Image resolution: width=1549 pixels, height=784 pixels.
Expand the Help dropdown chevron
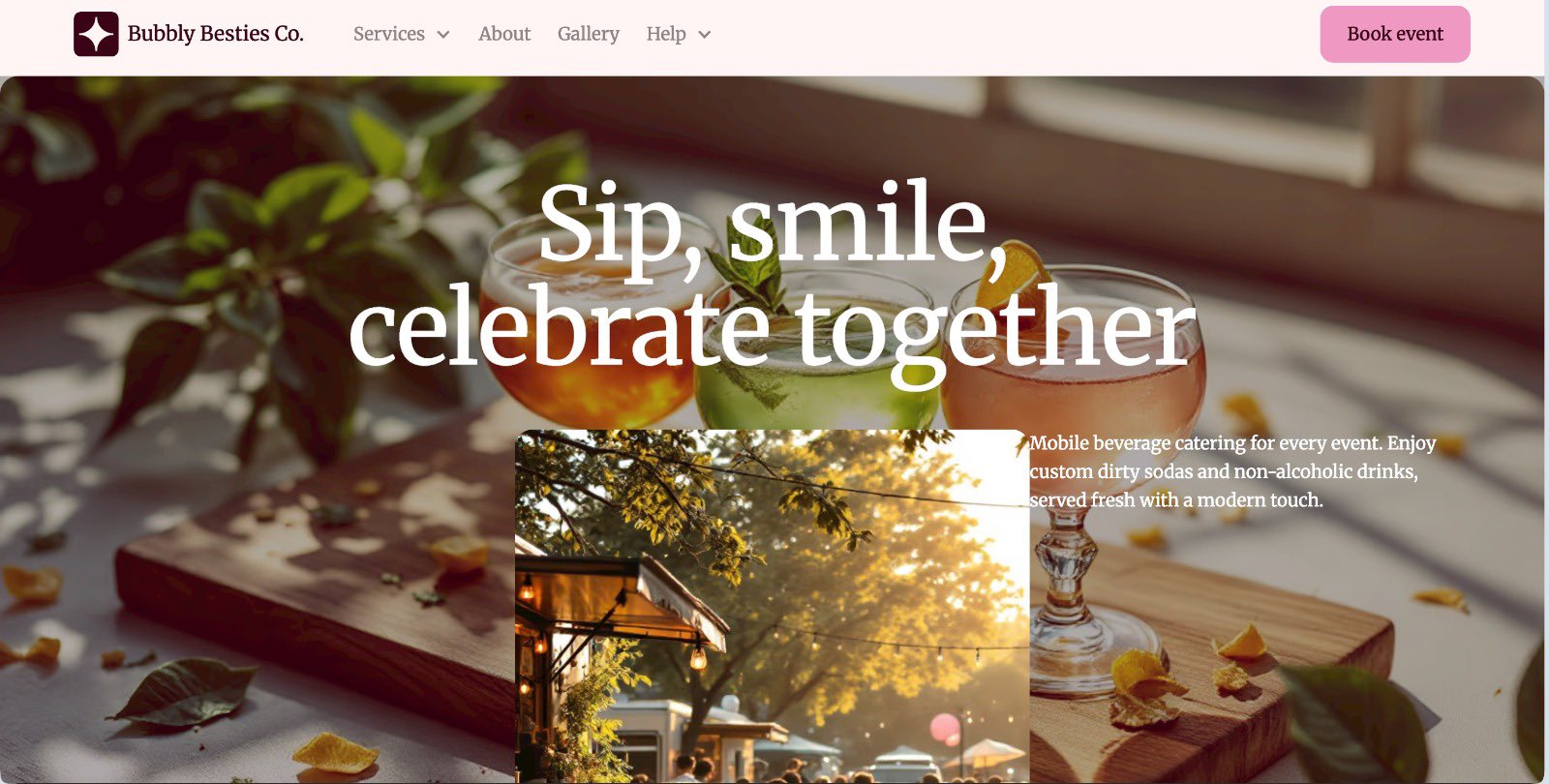coord(704,35)
